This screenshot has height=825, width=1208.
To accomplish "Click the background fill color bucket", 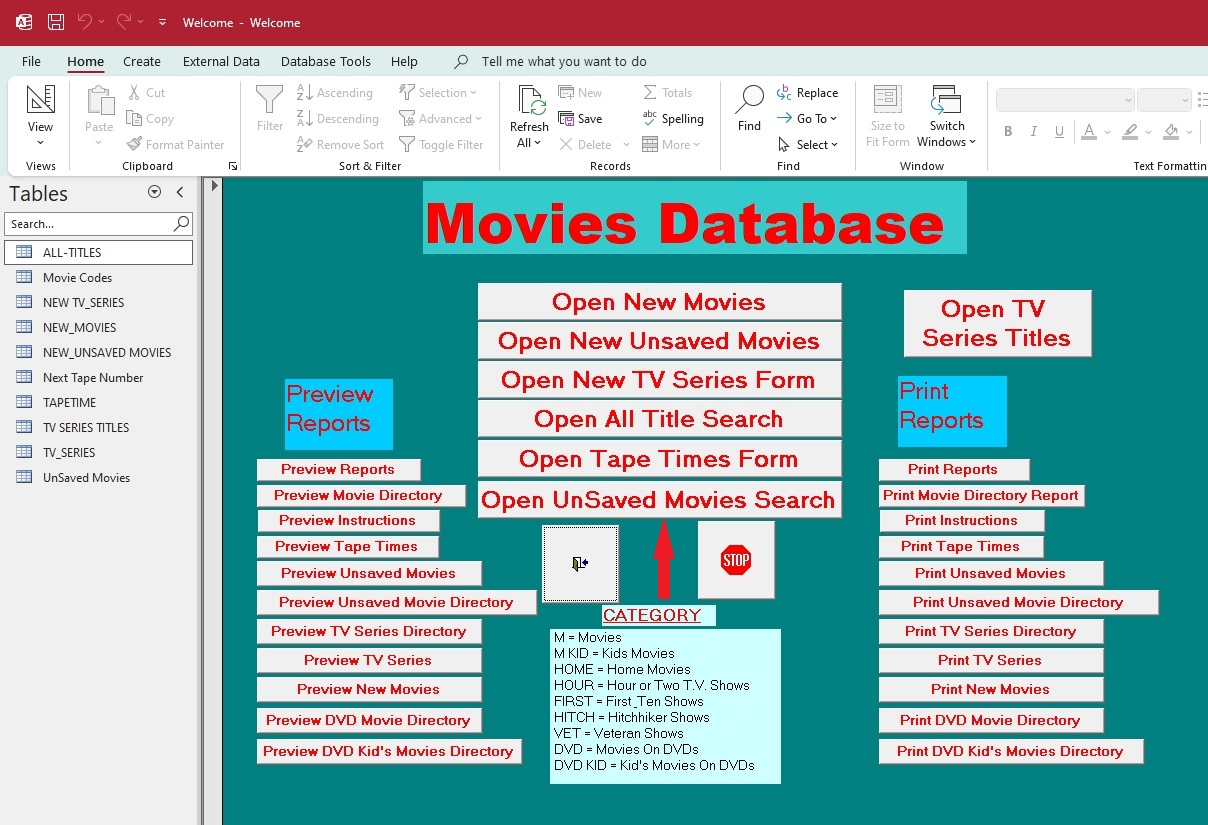I will click(1171, 131).
